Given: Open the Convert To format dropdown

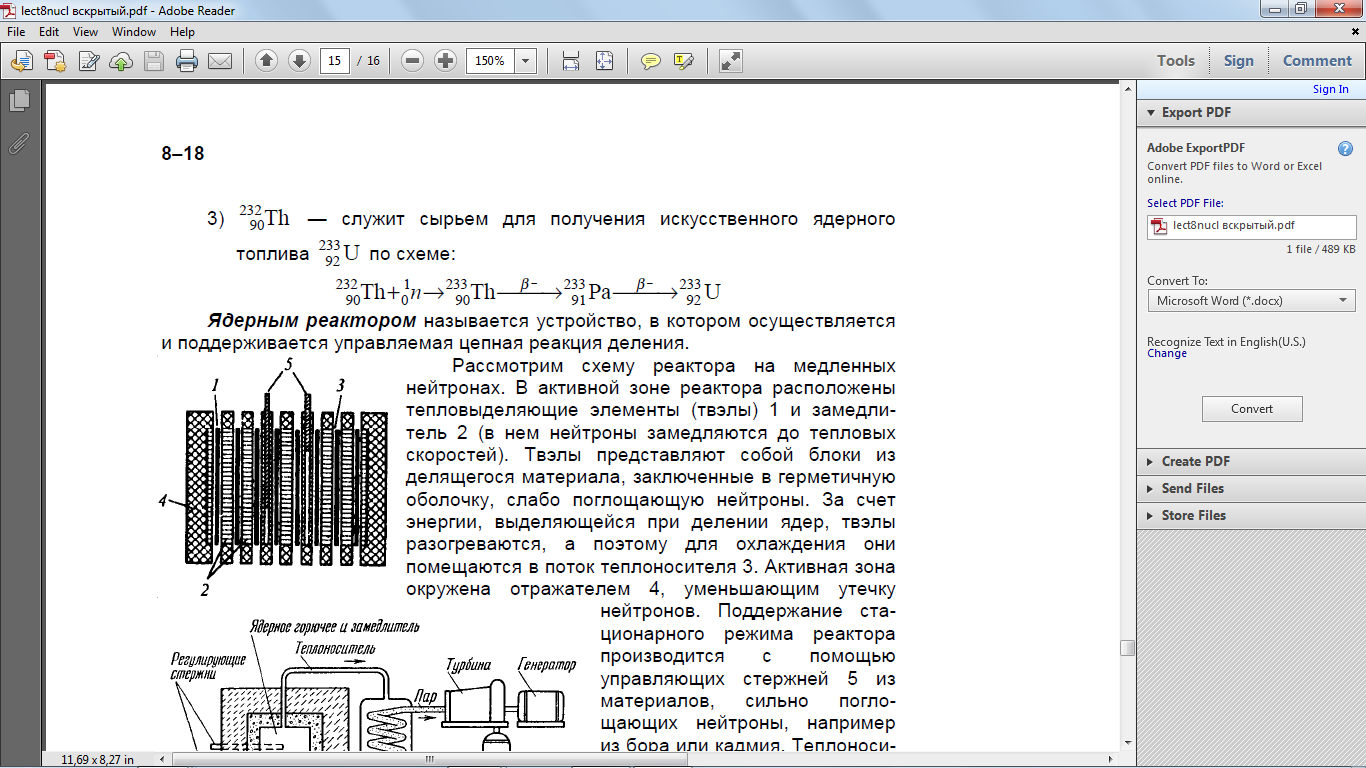Looking at the screenshot, I should coord(1252,300).
